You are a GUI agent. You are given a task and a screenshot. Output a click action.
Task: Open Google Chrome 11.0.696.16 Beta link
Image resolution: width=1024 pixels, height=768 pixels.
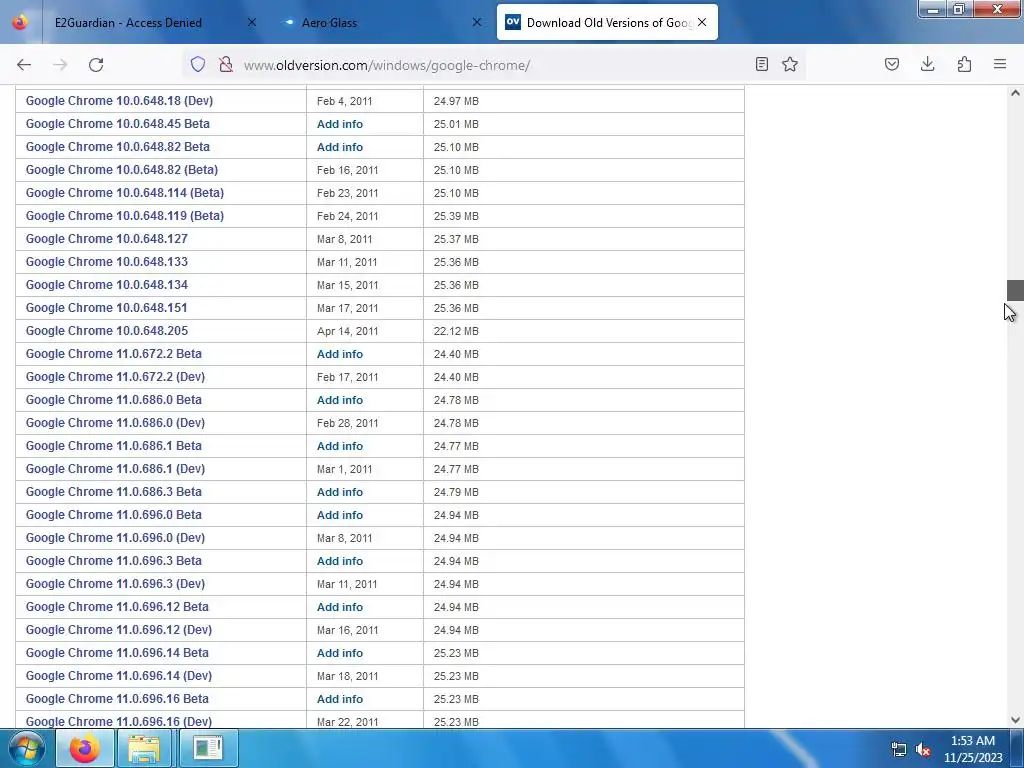click(x=117, y=699)
